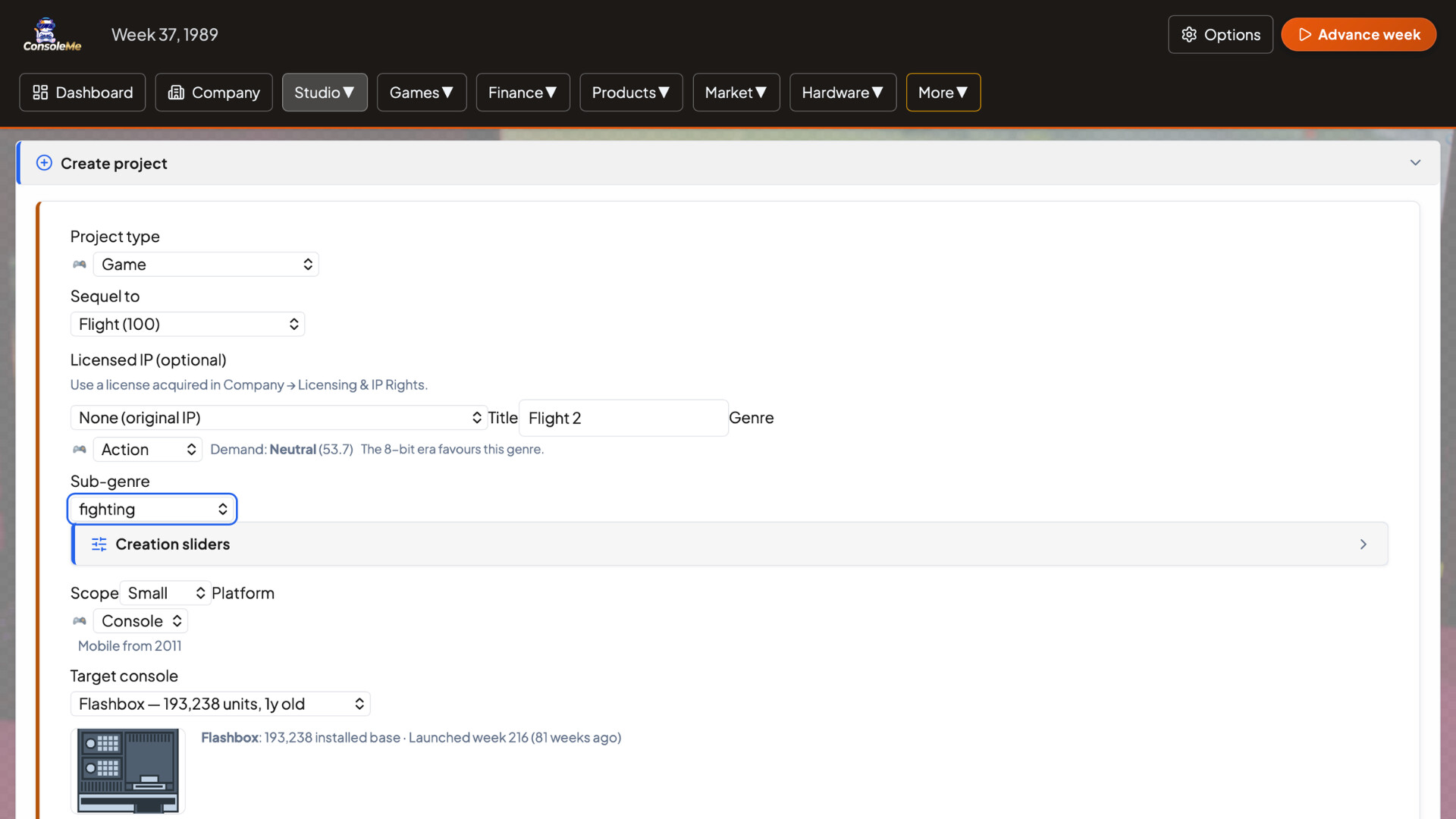This screenshot has height=819, width=1456.
Task: Select the Dashboard grid icon
Action: pos(42,92)
